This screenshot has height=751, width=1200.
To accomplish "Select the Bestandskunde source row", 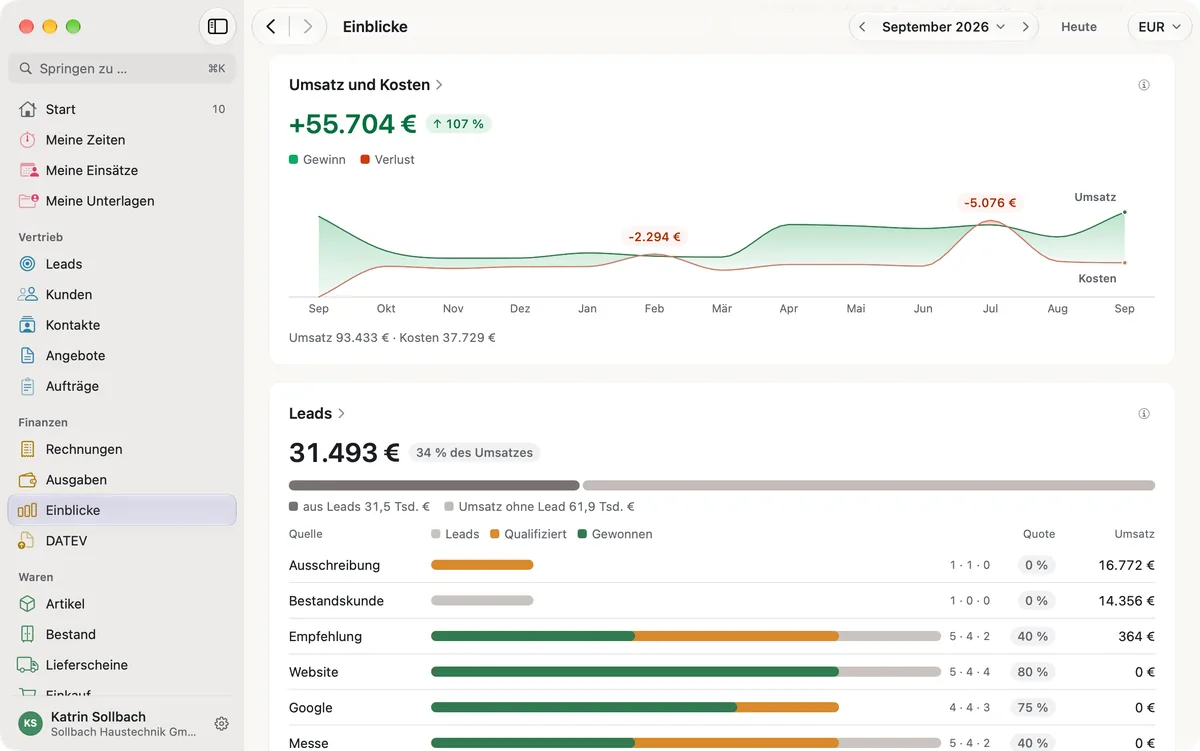I will click(x=722, y=601).
